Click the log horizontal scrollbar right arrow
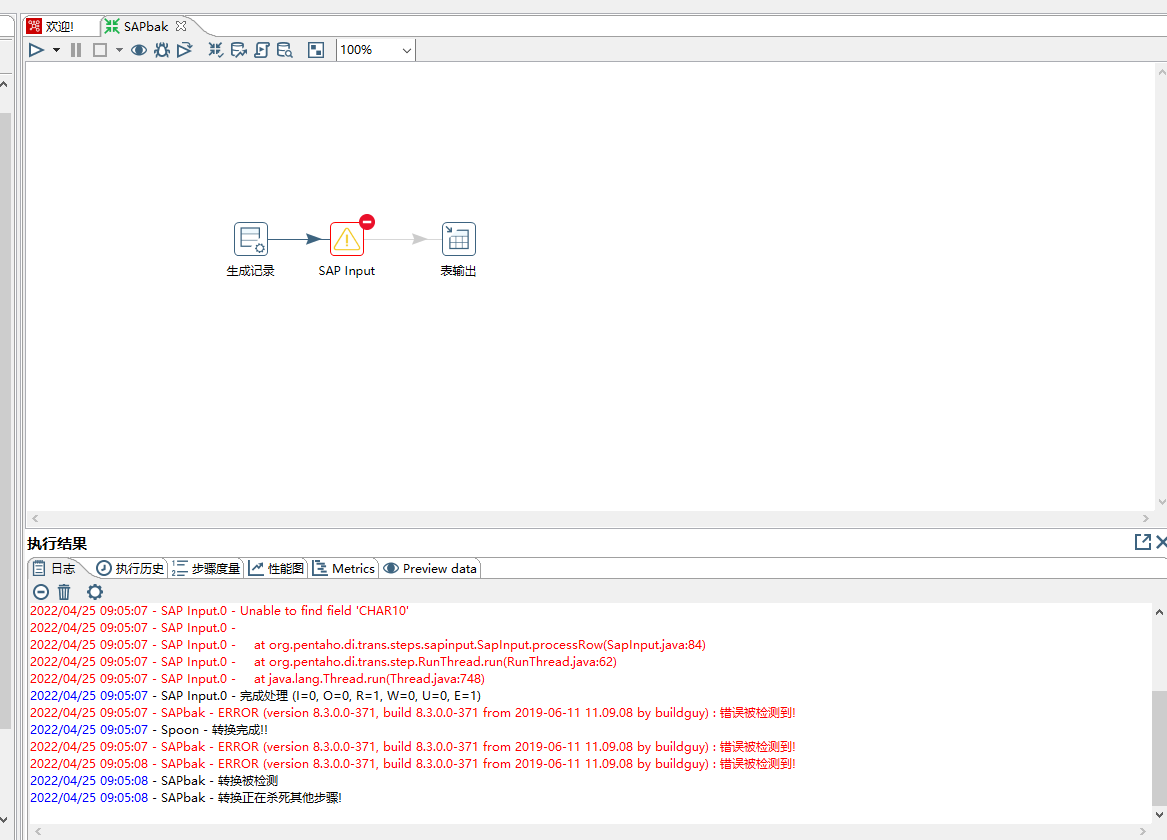Image resolution: width=1167 pixels, height=840 pixels. pyautogui.click(x=1143, y=832)
